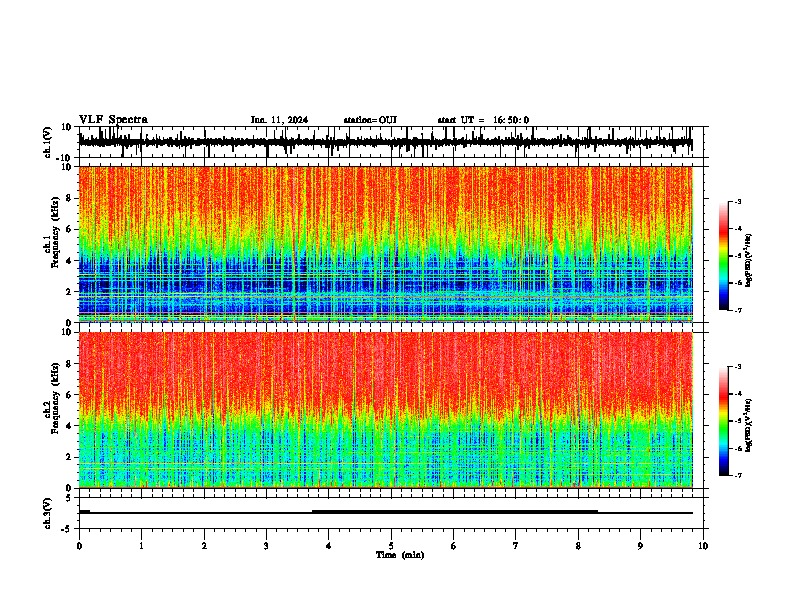Select the date text "Jan. 11, 2024"
This screenshot has height=612, width=792.
pyautogui.click(x=279, y=120)
